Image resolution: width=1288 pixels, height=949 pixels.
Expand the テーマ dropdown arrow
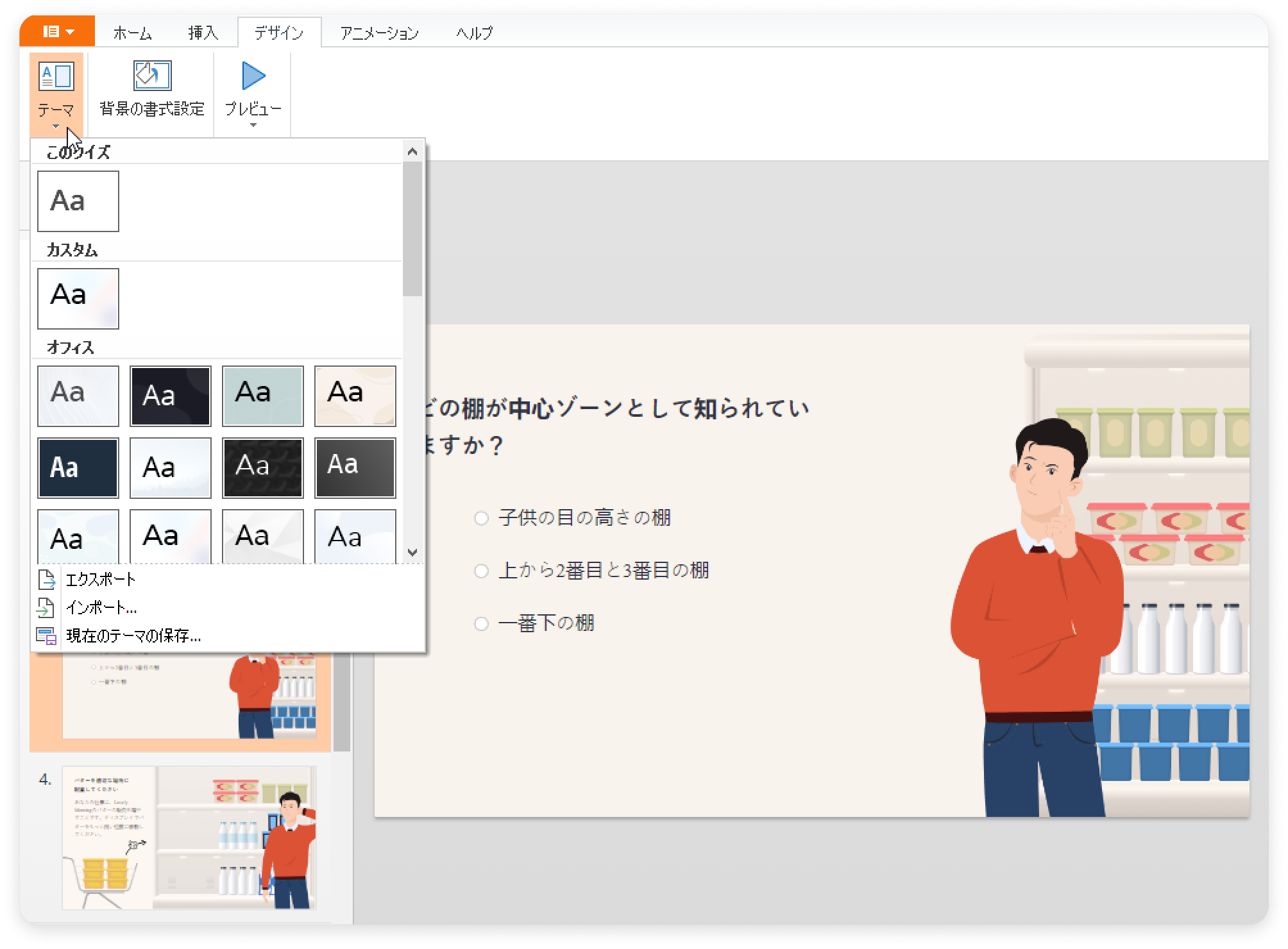click(x=56, y=126)
